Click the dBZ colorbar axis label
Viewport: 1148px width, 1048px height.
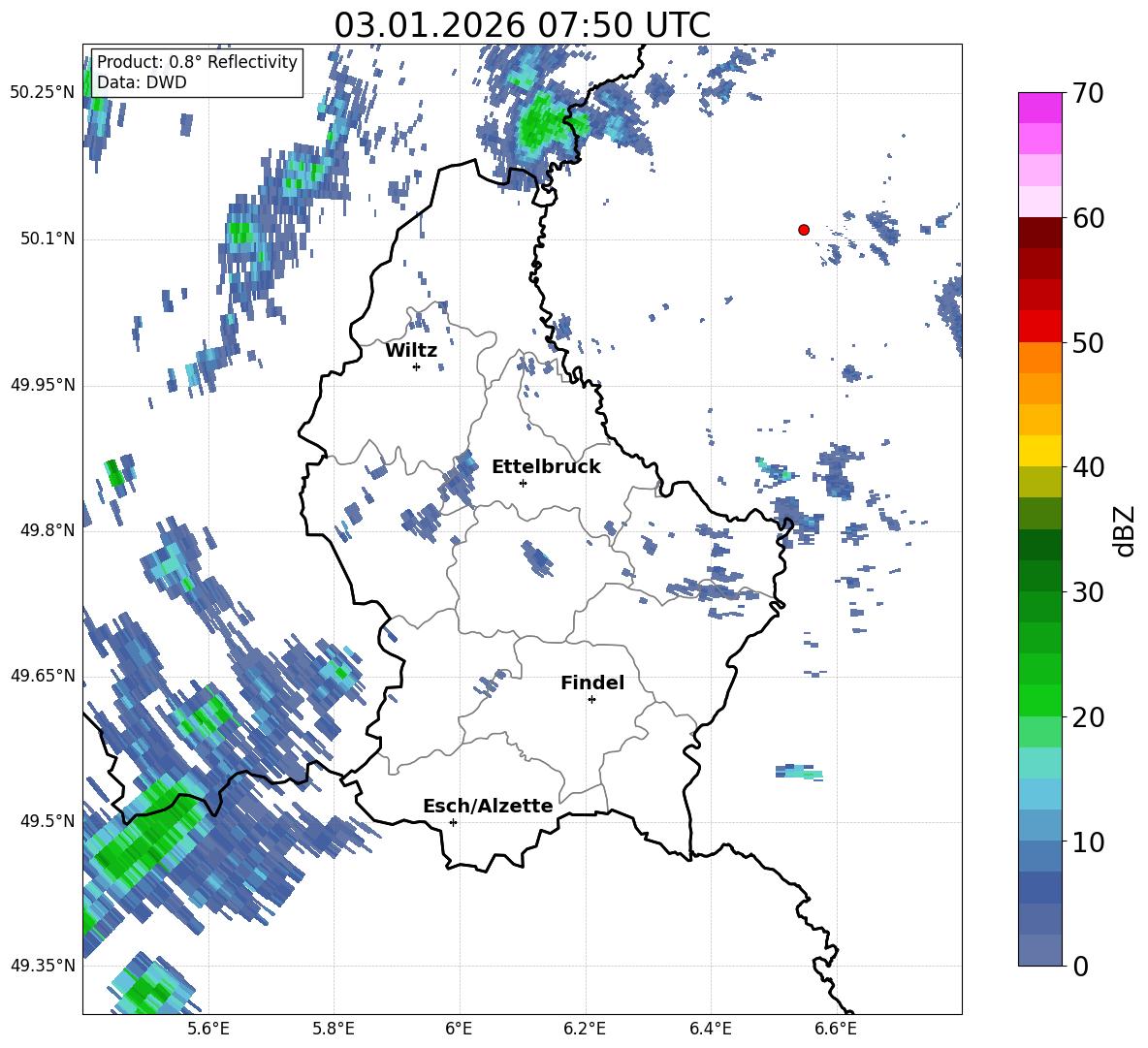1126,530
